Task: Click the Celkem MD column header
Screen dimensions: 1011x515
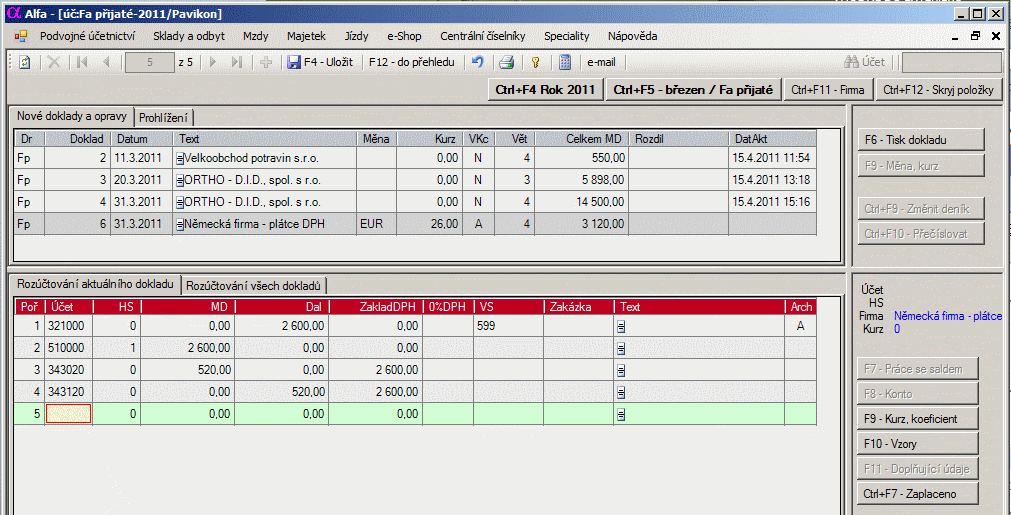Action: 582,139
